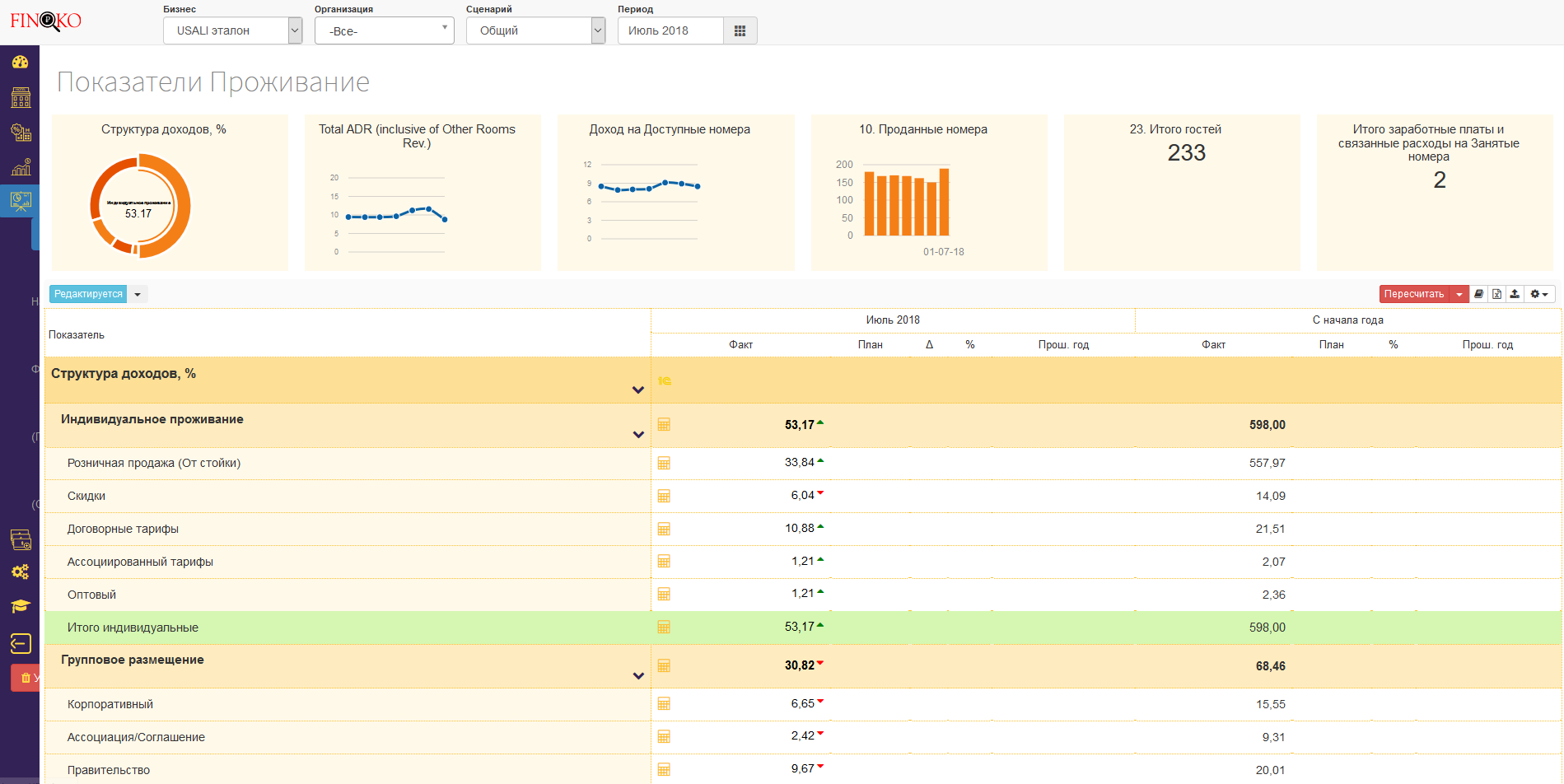1564x784 pixels.
Task: Open the gears settings icon in sidebar
Action: [x=20, y=572]
